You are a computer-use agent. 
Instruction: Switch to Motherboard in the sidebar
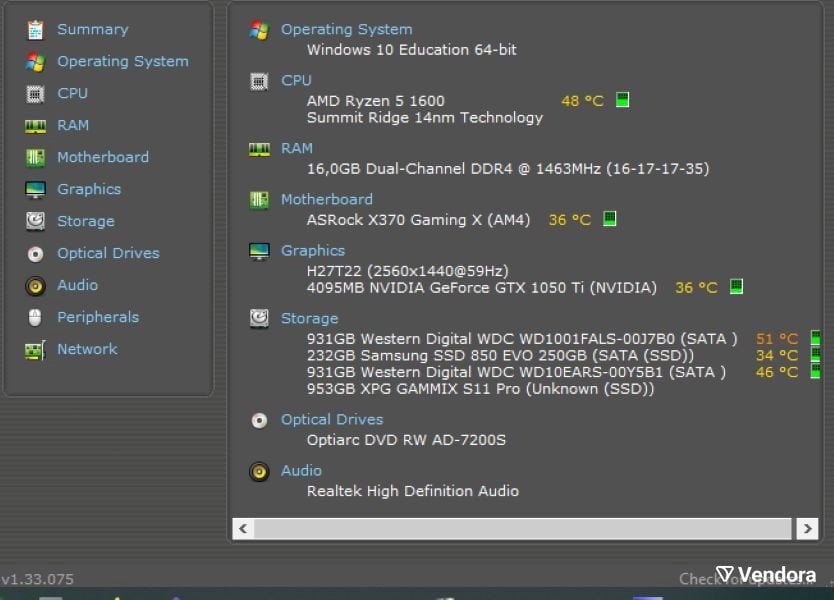(103, 157)
